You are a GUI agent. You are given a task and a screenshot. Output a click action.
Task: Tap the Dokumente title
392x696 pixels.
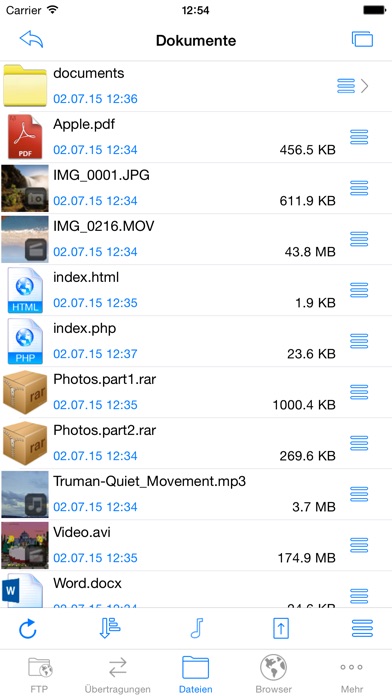(196, 40)
